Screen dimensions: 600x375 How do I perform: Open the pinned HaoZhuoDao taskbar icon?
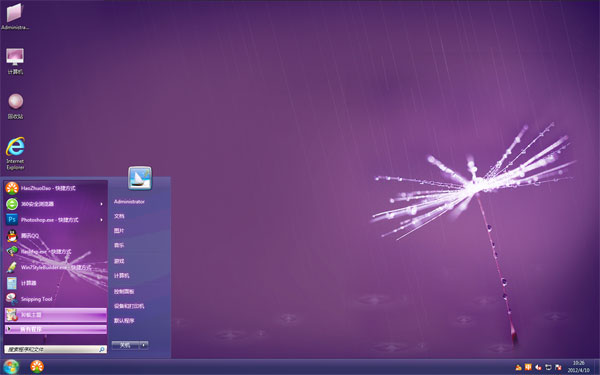(x=37, y=367)
